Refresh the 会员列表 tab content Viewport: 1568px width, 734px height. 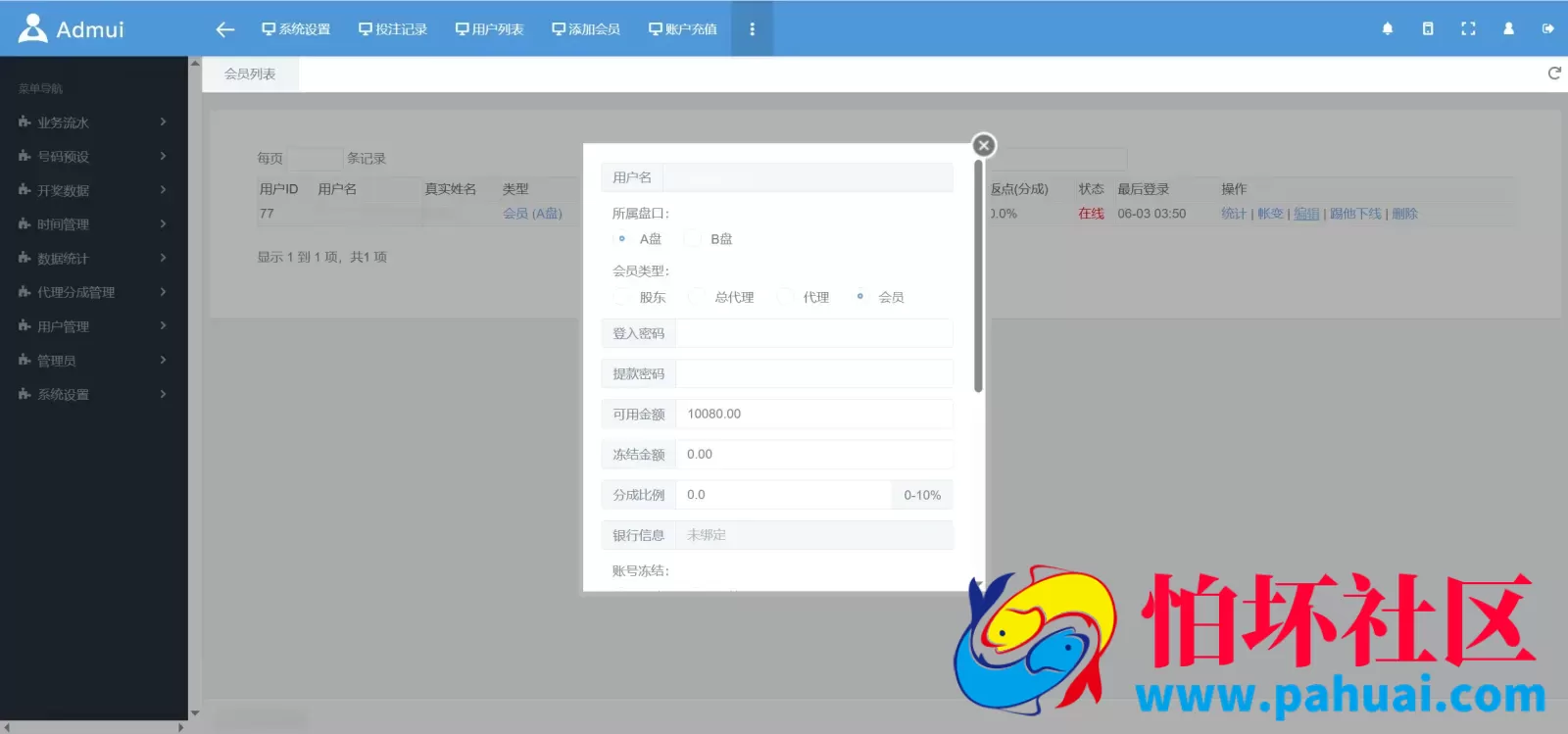(x=1554, y=73)
